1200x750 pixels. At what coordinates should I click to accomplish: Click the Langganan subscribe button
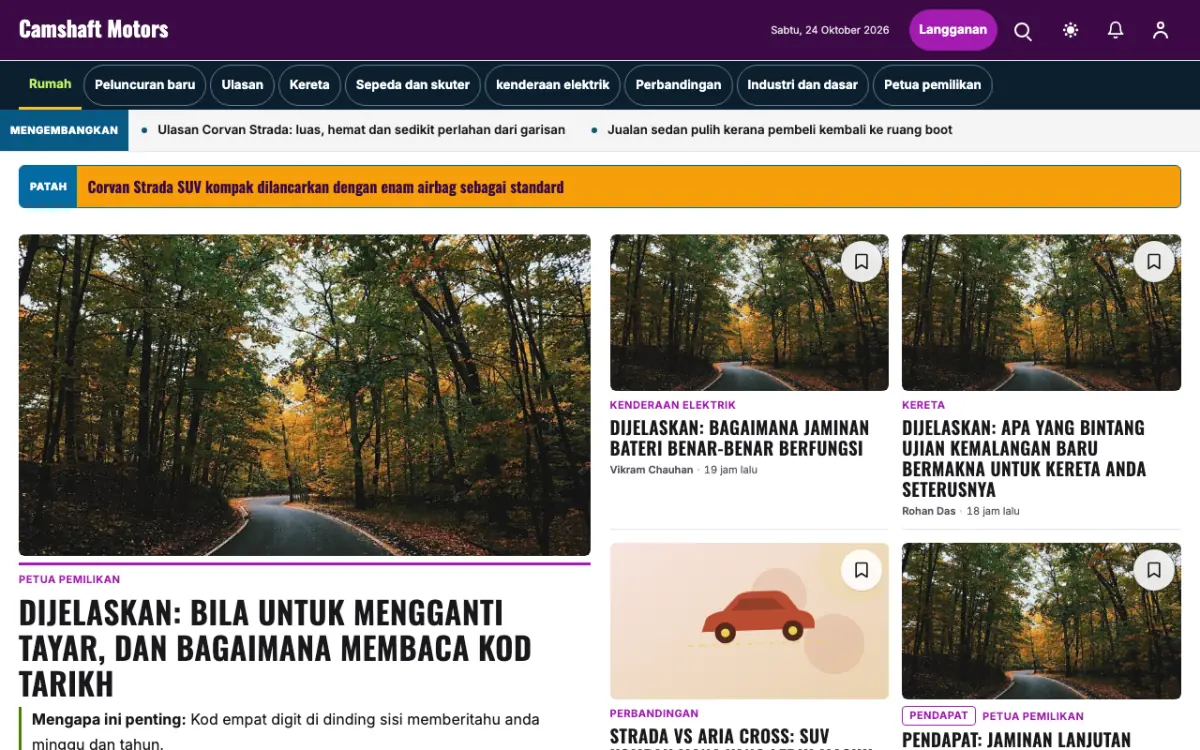pyautogui.click(x=953, y=30)
